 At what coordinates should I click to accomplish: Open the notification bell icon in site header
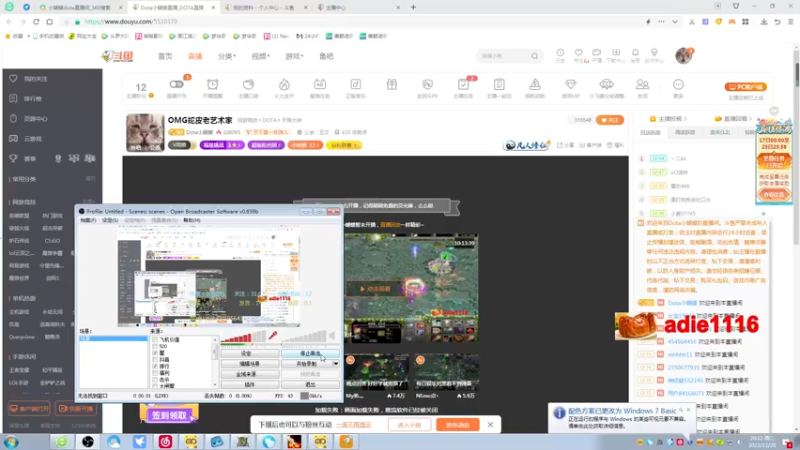pos(635,53)
